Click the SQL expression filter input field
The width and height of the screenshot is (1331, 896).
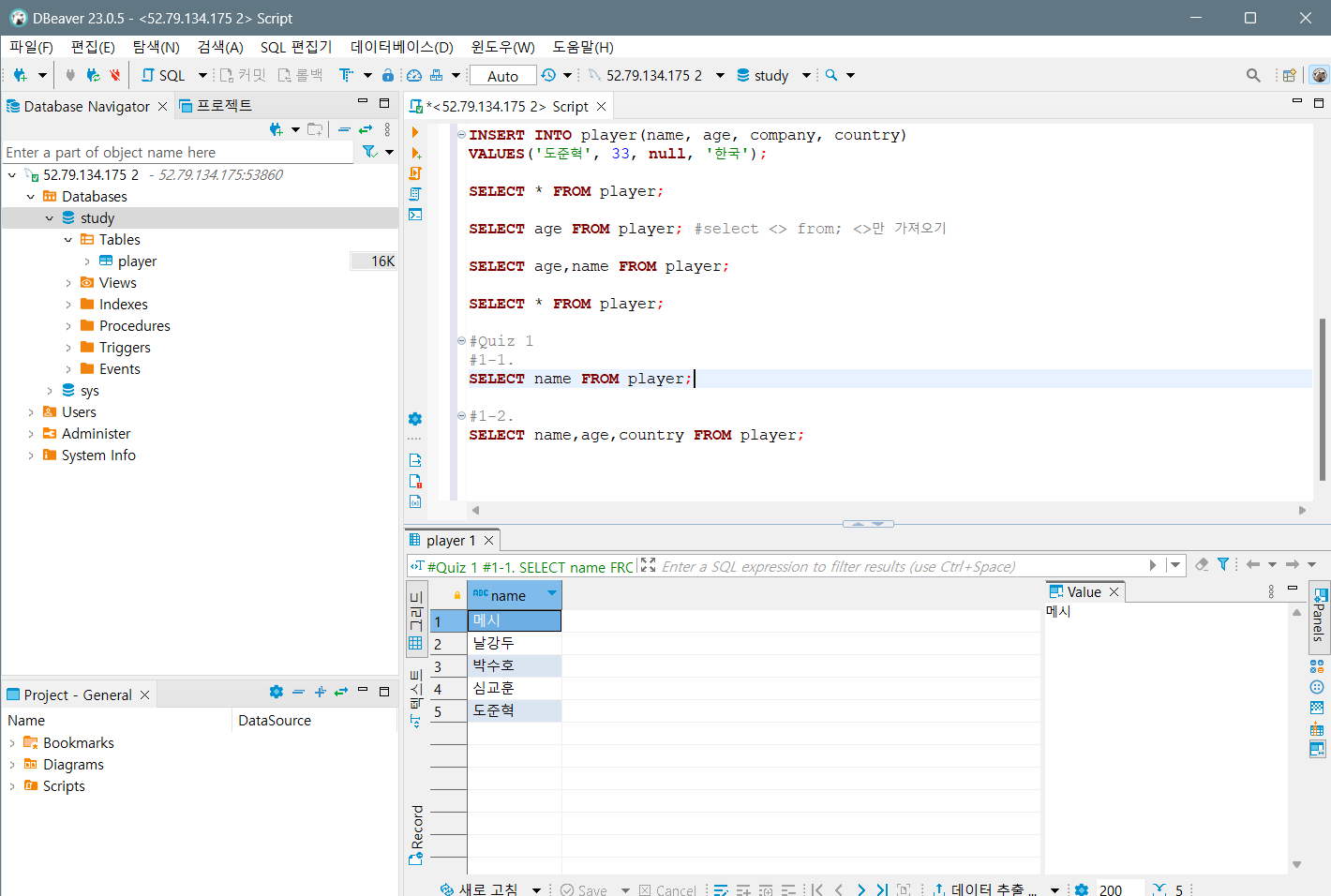[890, 564]
